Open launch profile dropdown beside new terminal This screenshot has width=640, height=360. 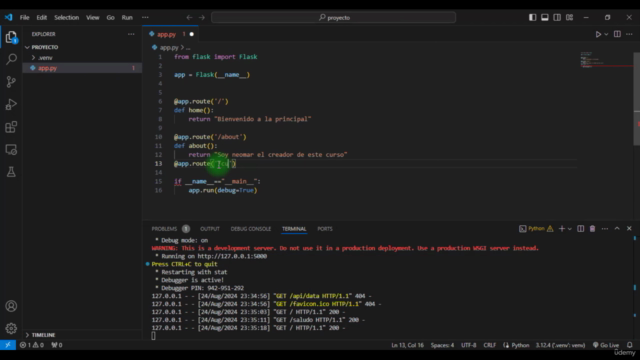click(x=569, y=229)
